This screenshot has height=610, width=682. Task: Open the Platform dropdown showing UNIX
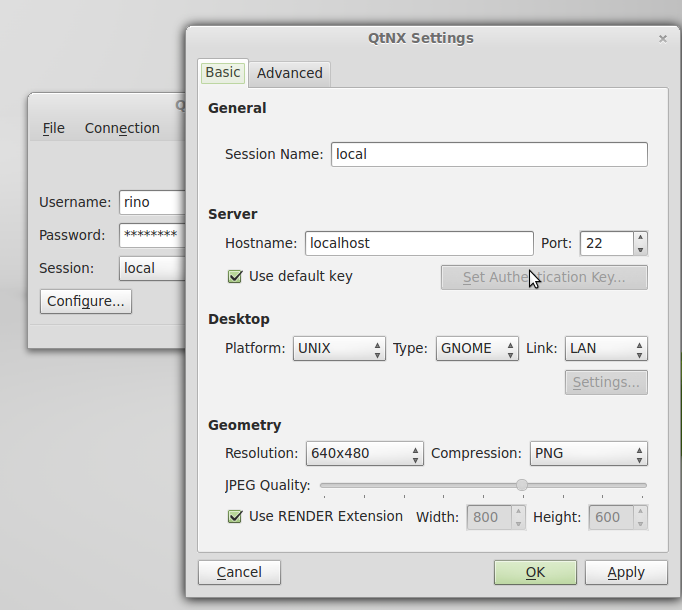pyautogui.click(x=339, y=349)
